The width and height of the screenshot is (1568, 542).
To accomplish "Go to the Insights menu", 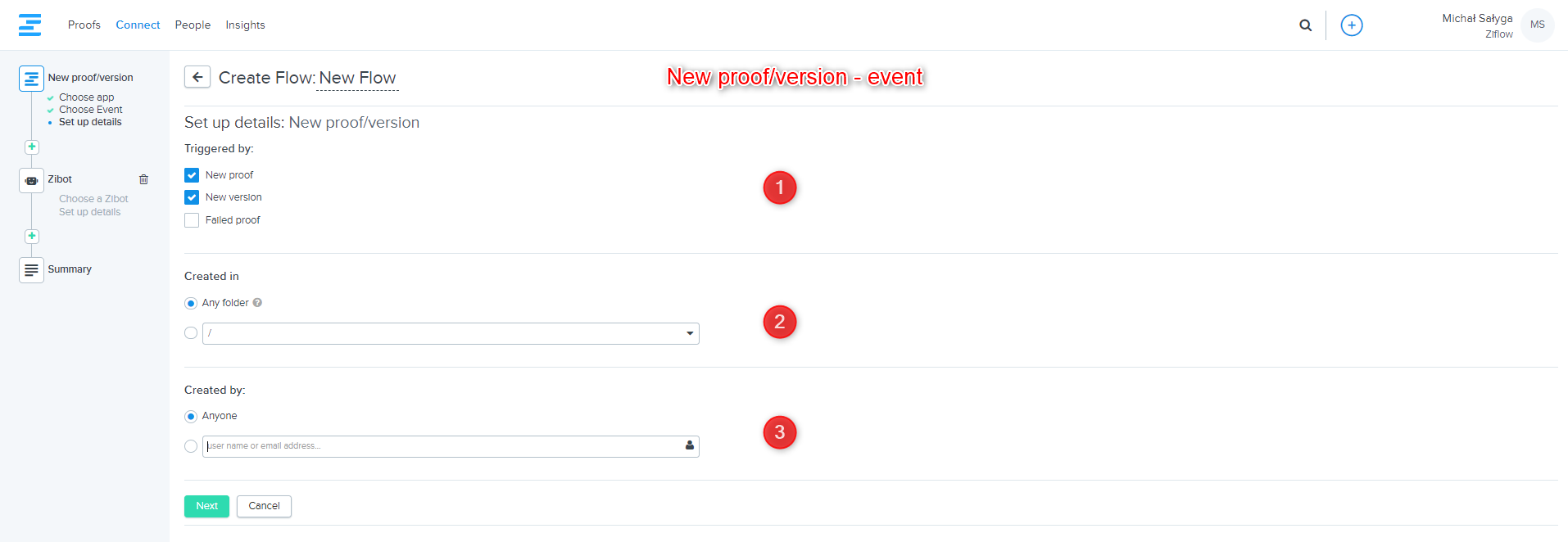I will 245,25.
